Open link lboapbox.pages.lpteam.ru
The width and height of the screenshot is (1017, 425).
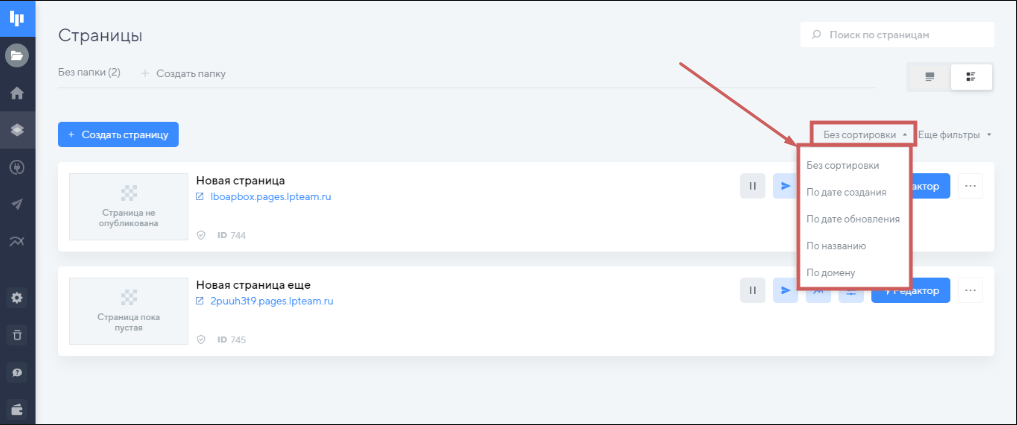click(270, 197)
